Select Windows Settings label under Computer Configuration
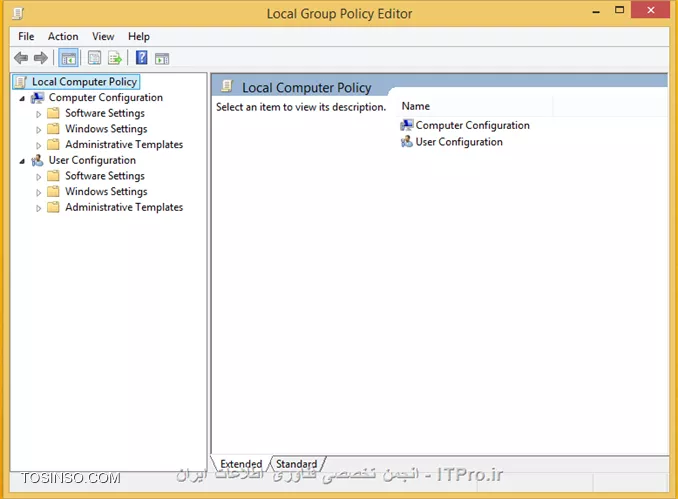The height and width of the screenshot is (499, 678). point(106,129)
